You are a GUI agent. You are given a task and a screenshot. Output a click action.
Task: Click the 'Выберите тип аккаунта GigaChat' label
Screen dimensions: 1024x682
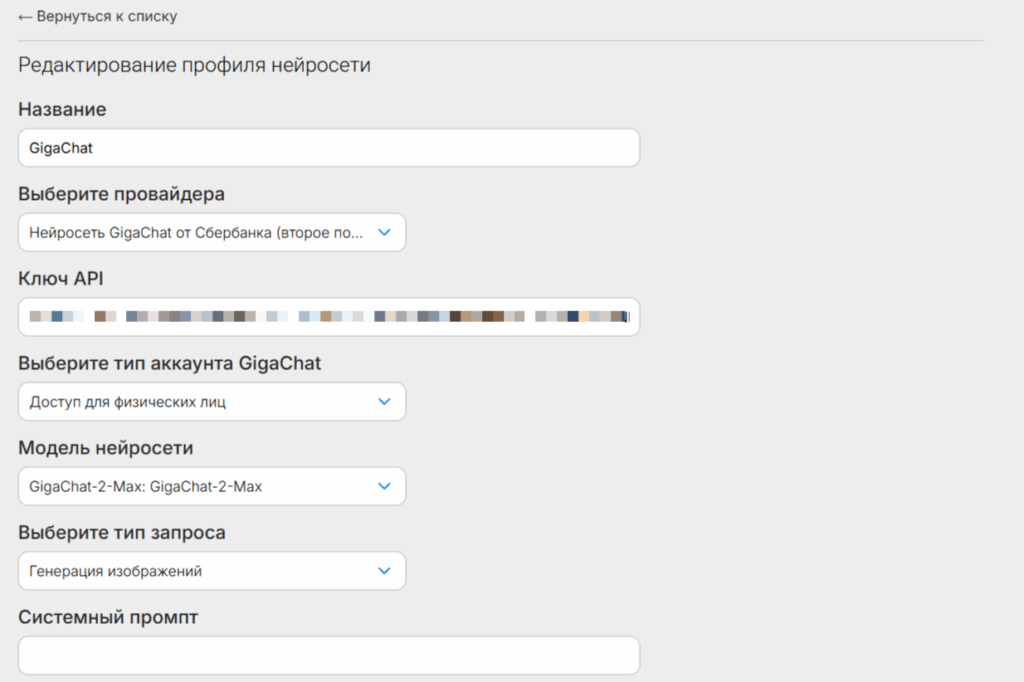170,363
